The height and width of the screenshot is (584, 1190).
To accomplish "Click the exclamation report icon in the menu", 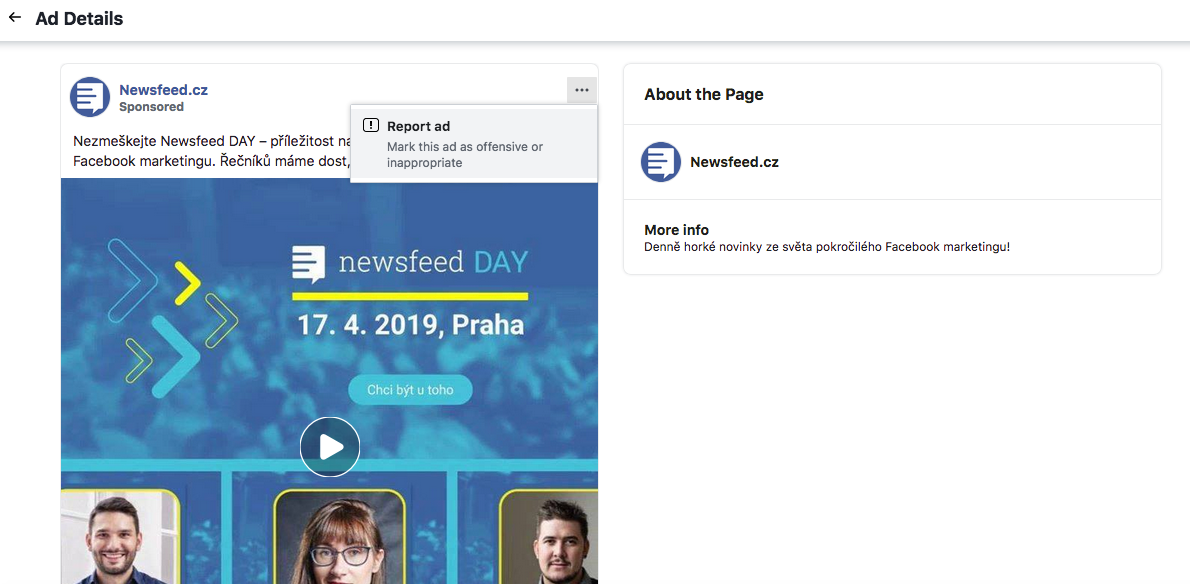I will pyautogui.click(x=370, y=126).
